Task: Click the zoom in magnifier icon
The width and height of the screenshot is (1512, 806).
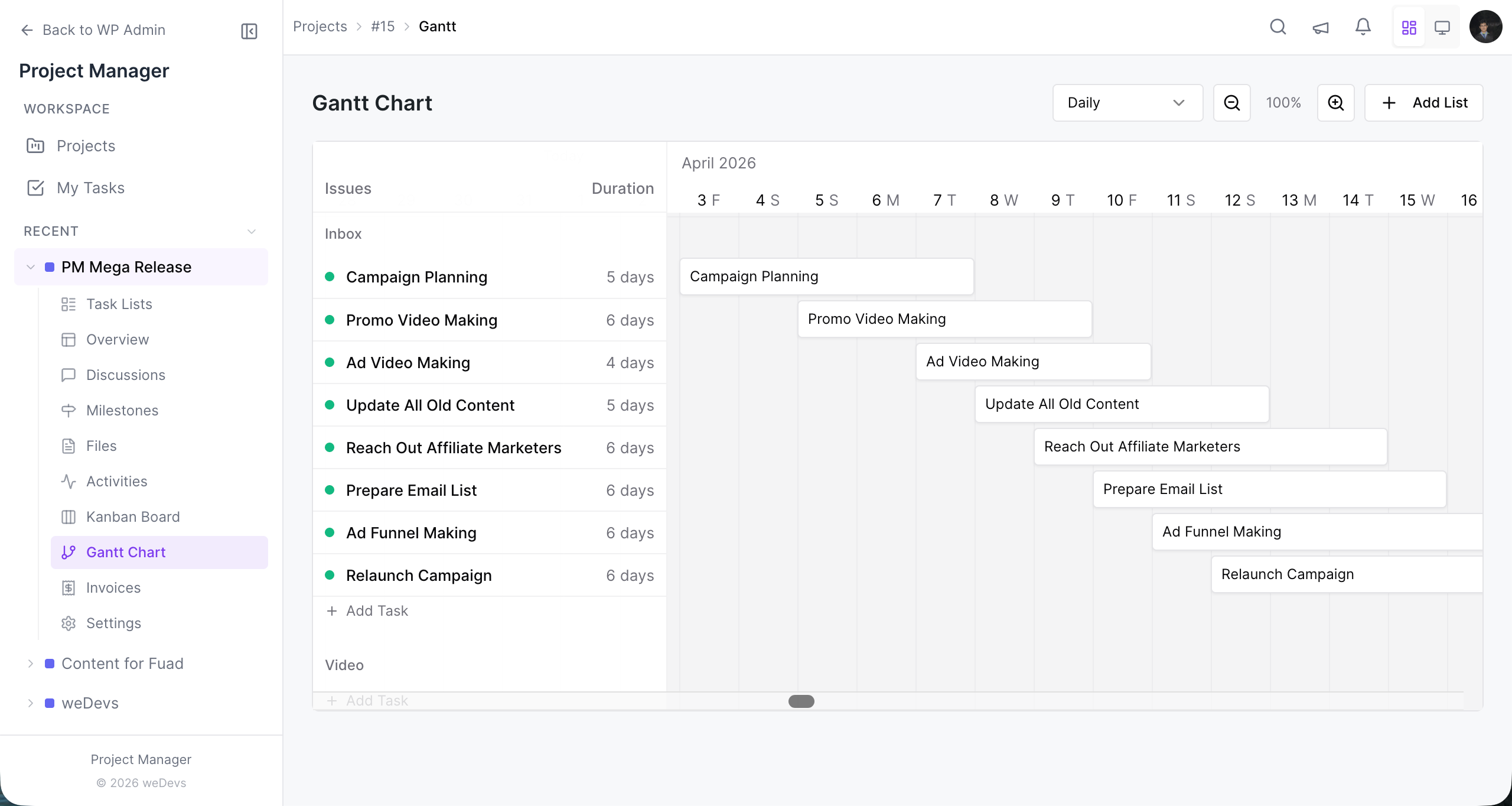Action: (x=1335, y=102)
